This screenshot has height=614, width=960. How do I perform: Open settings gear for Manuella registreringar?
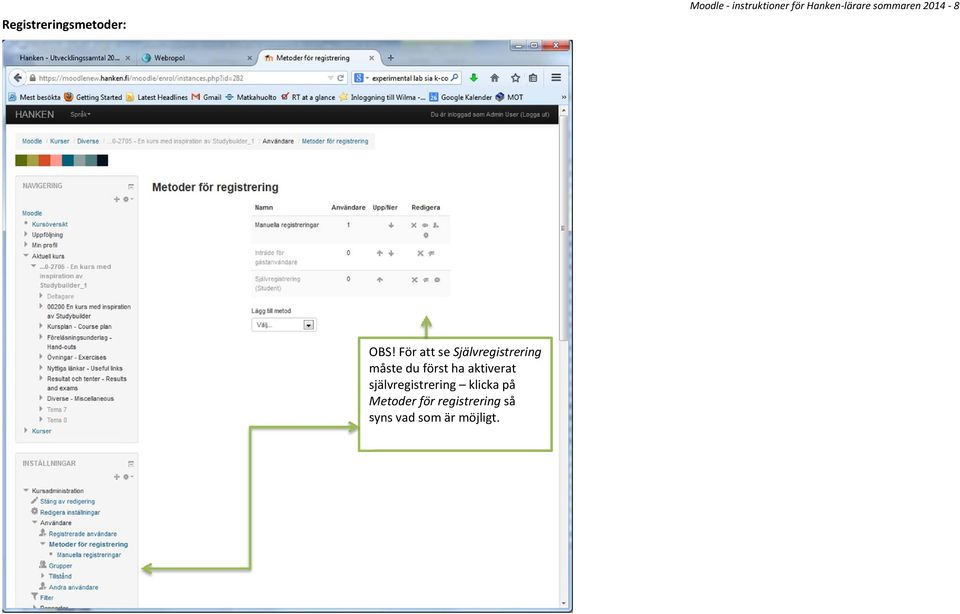[426, 235]
